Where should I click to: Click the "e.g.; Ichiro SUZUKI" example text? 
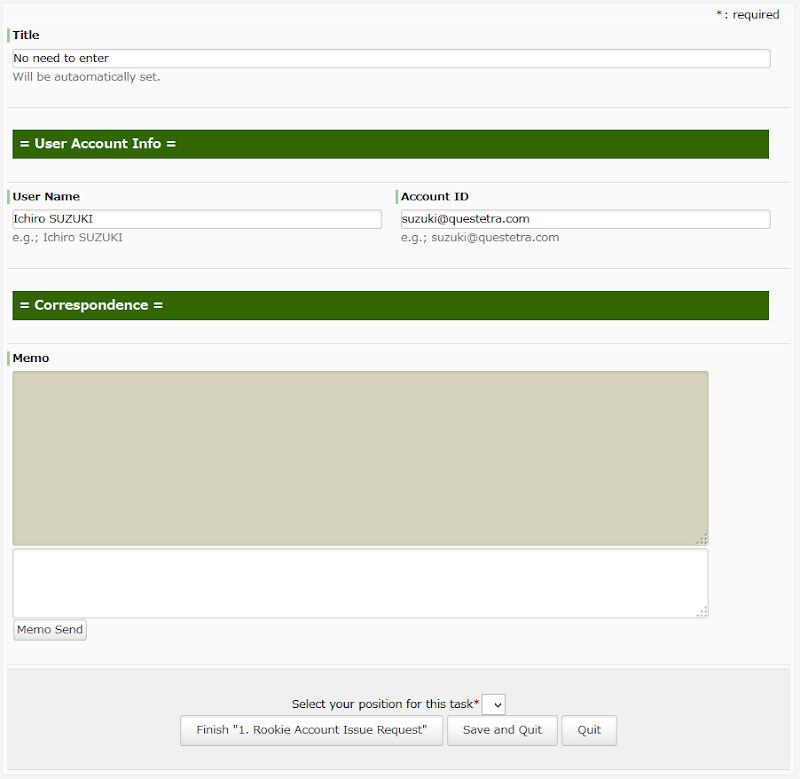67,237
